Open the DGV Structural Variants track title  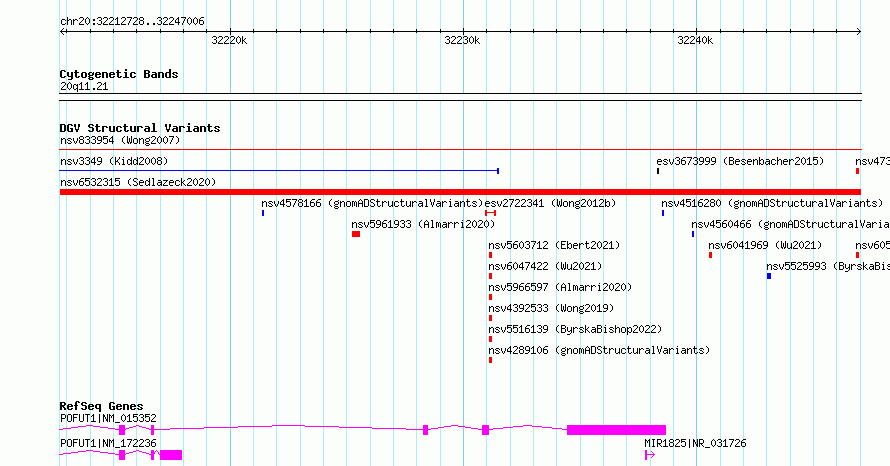tap(140, 128)
